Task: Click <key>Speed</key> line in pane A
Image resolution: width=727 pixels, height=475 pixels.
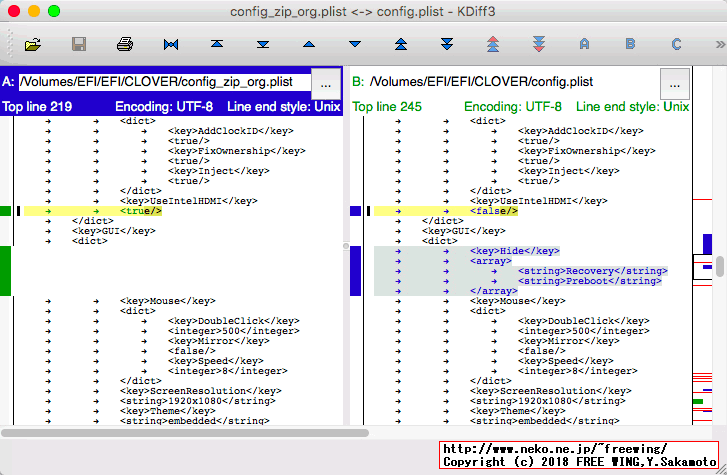Action: pos(216,361)
